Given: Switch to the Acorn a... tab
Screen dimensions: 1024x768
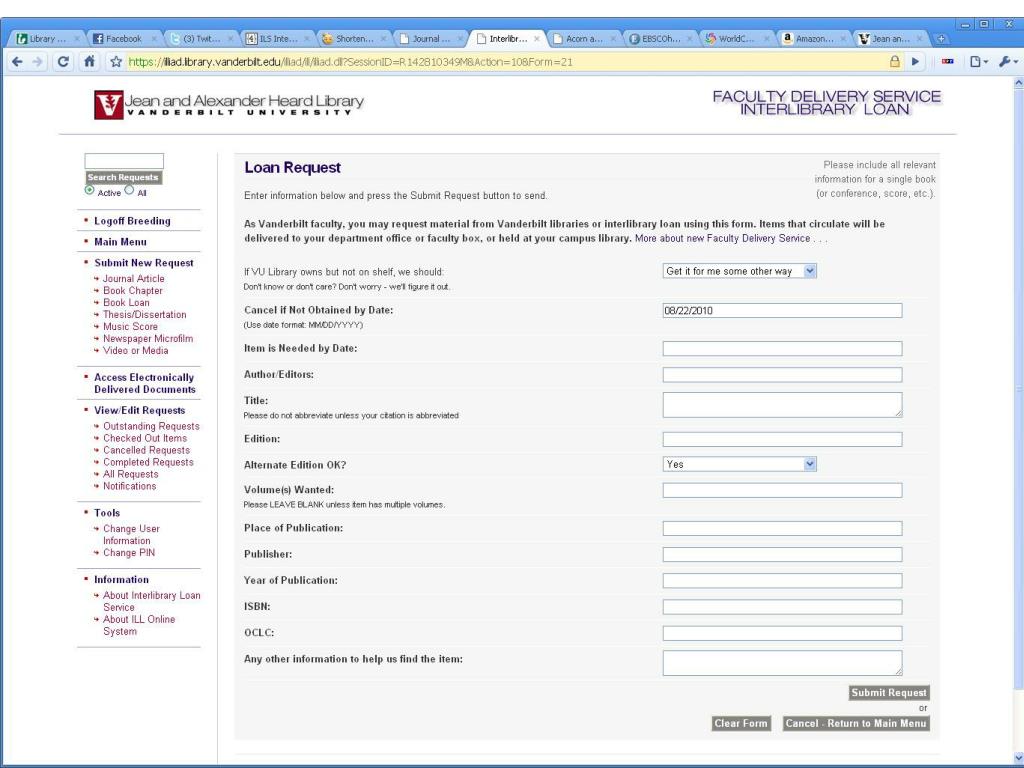Looking at the screenshot, I should [584, 39].
